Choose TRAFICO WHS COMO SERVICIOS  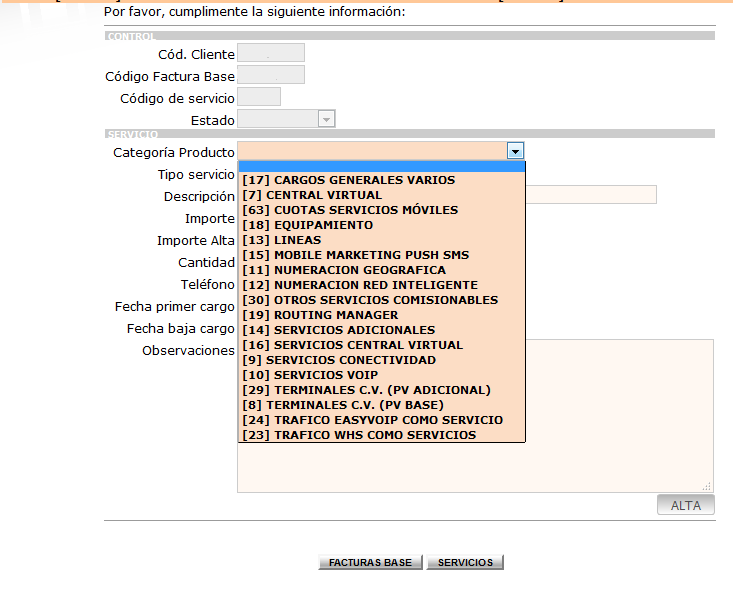point(382,435)
